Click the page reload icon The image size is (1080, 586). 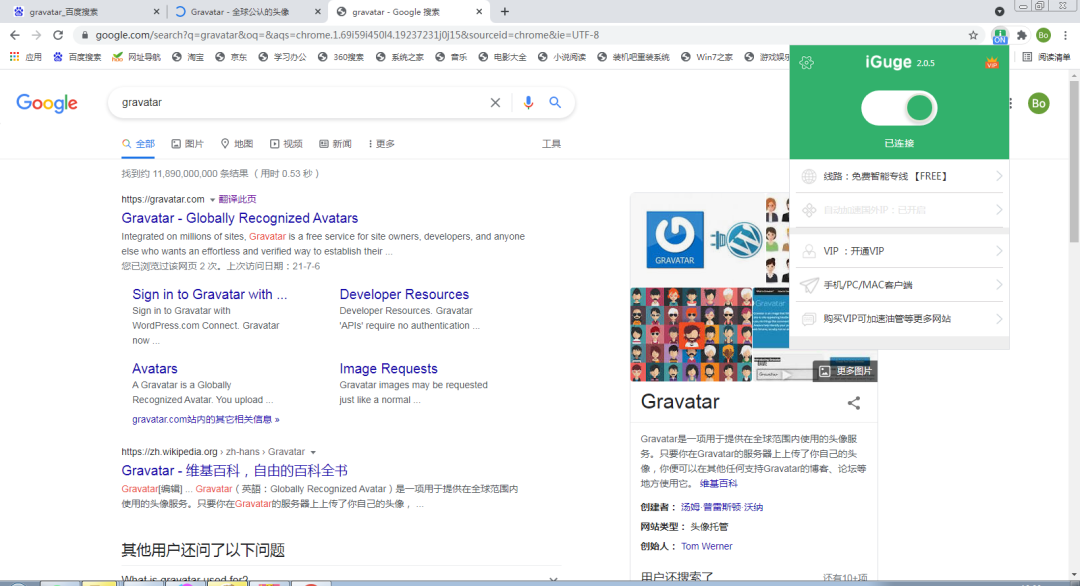pyautogui.click(x=60, y=33)
